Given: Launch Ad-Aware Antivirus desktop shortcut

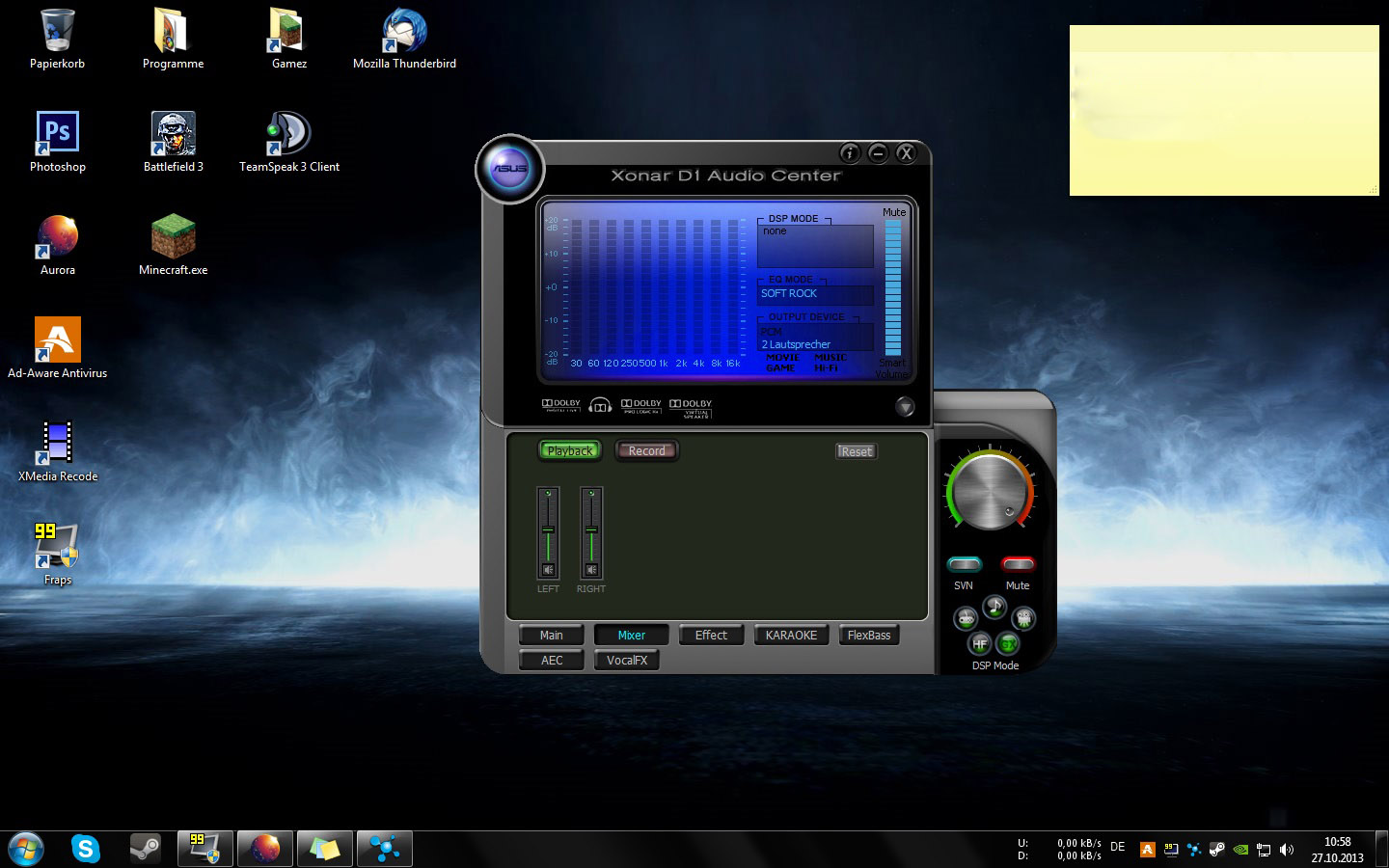Looking at the screenshot, I should [57, 348].
